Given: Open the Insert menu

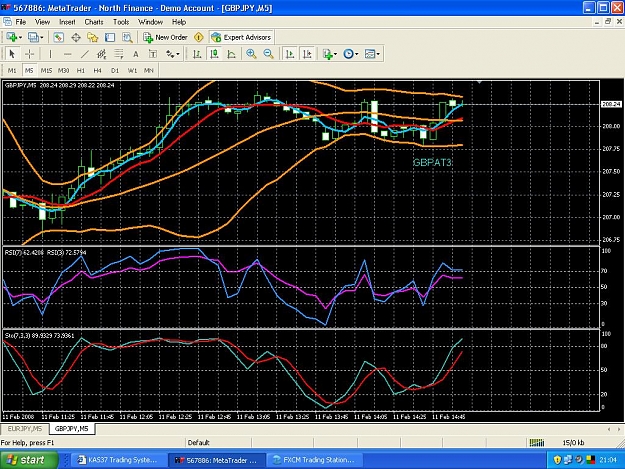Looking at the screenshot, I should 67,22.
